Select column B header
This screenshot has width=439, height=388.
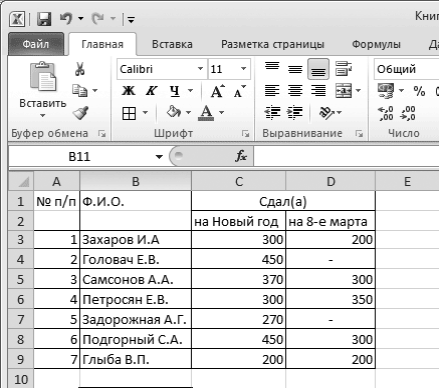click(136, 182)
